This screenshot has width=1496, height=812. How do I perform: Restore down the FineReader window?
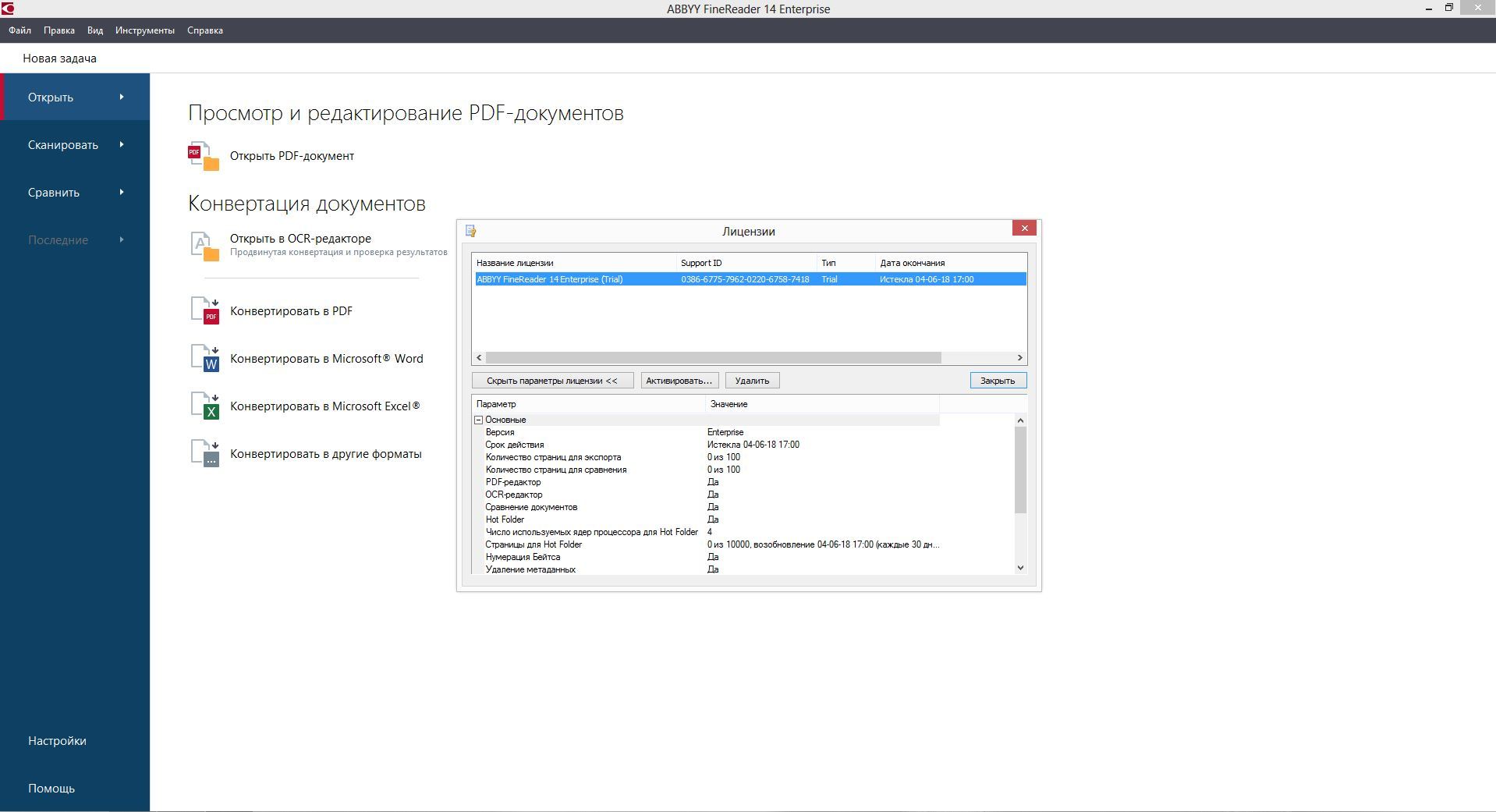1449,8
